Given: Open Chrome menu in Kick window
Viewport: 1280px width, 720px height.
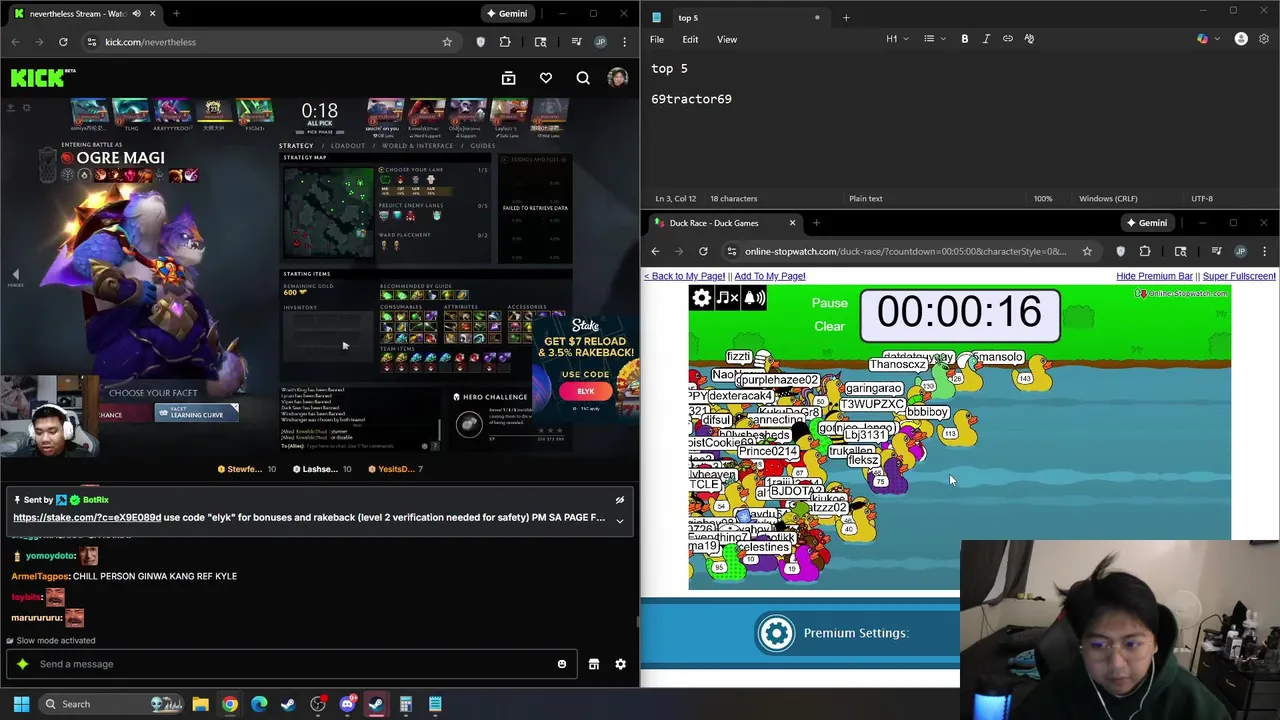Looking at the screenshot, I should (x=625, y=42).
